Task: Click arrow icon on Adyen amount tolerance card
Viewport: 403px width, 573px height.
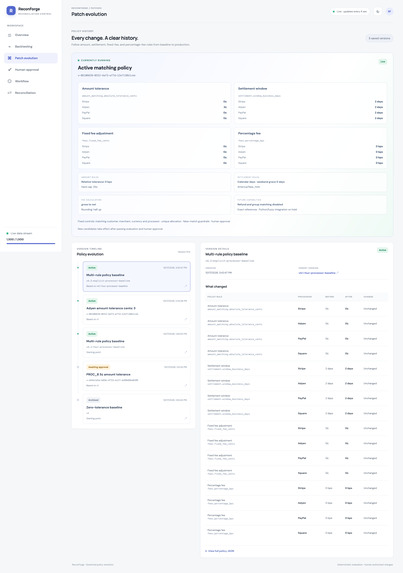Action: point(186,319)
